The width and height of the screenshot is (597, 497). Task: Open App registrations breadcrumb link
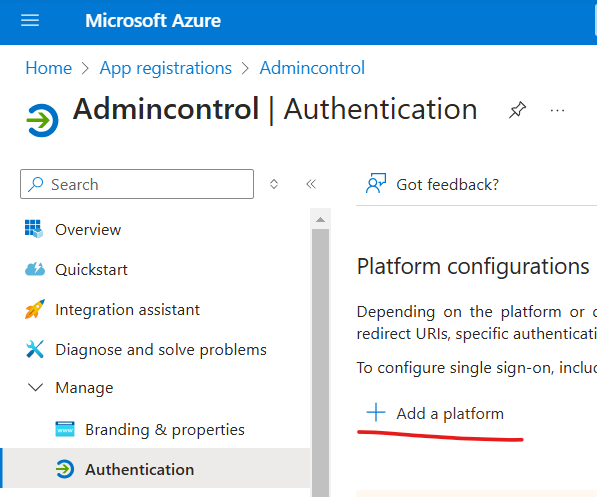pyautogui.click(x=166, y=69)
